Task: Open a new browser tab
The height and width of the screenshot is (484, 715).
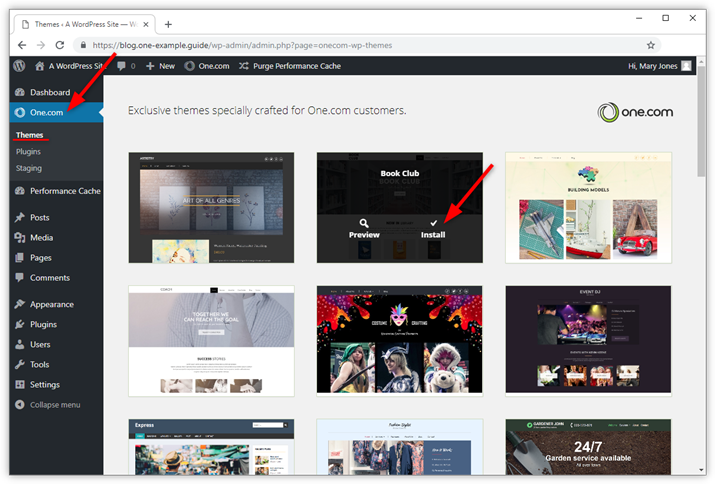Action: point(168,24)
